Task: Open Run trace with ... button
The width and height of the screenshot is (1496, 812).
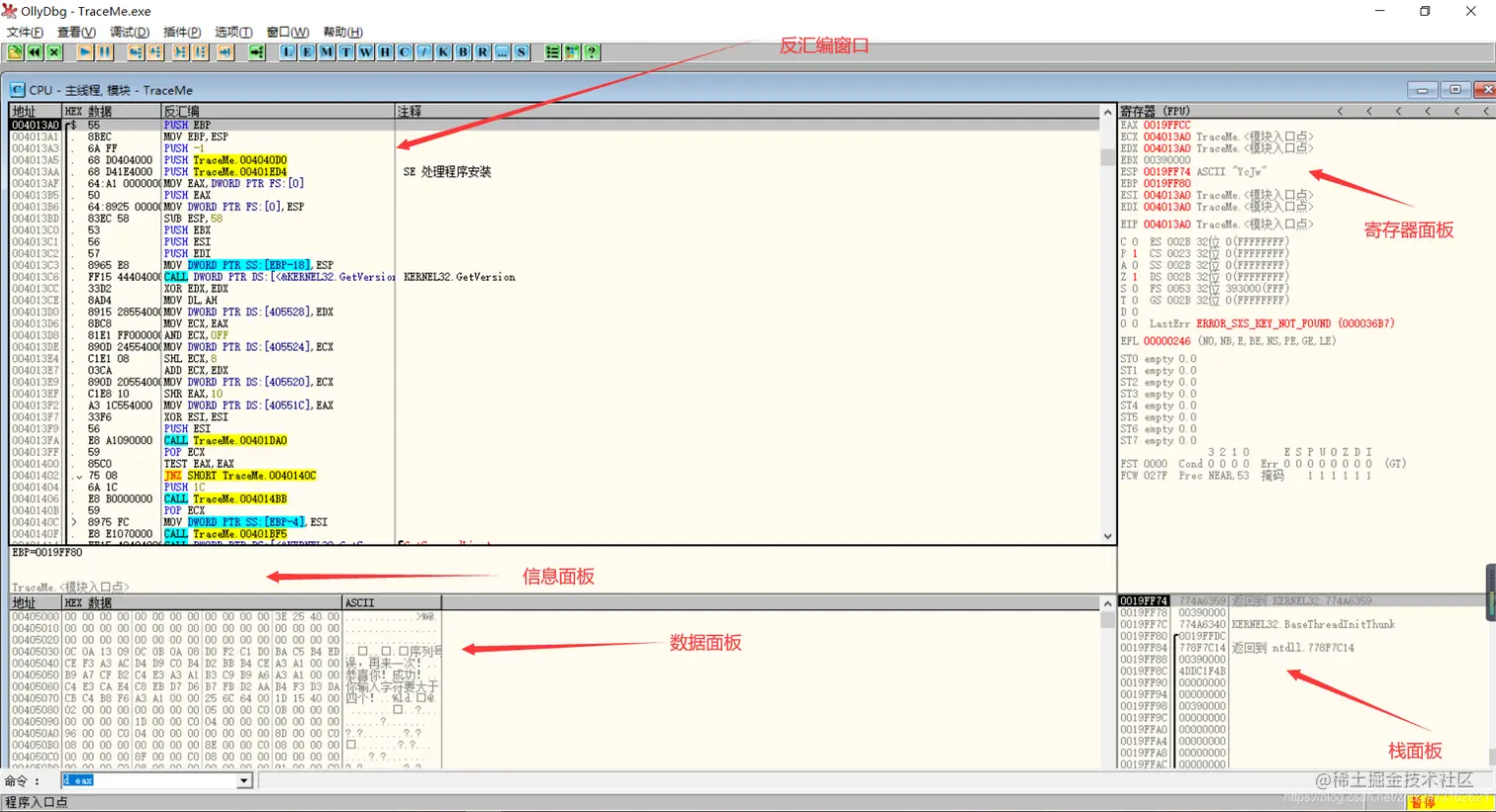Action: tap(503, 52)
